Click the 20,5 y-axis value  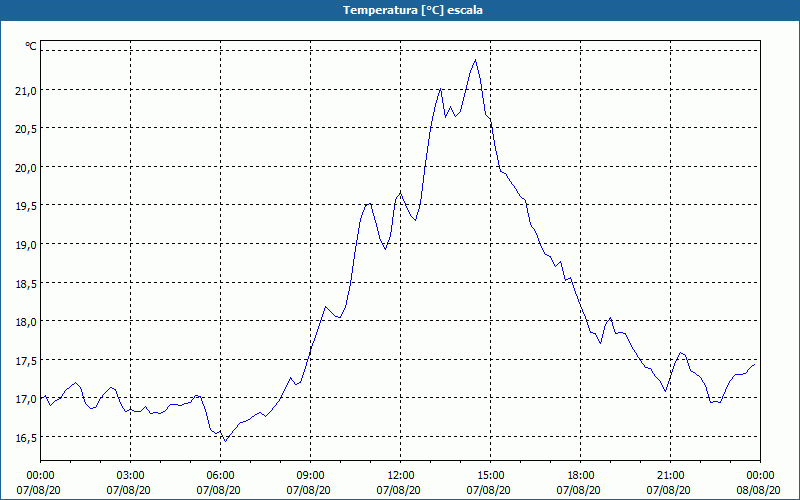pos(26,130)
